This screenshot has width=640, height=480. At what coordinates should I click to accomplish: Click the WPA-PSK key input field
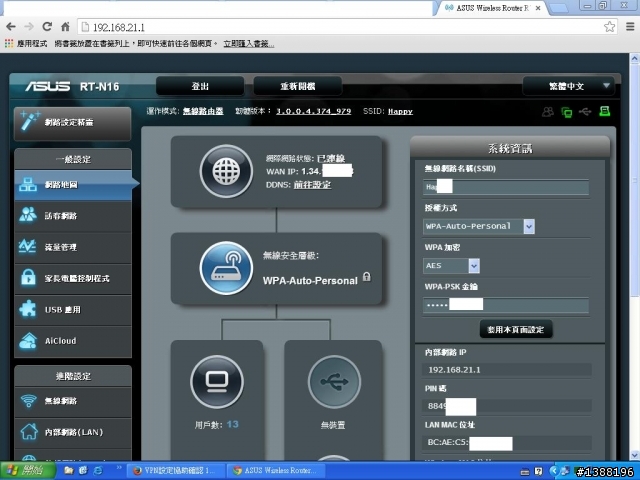(506, 305)
